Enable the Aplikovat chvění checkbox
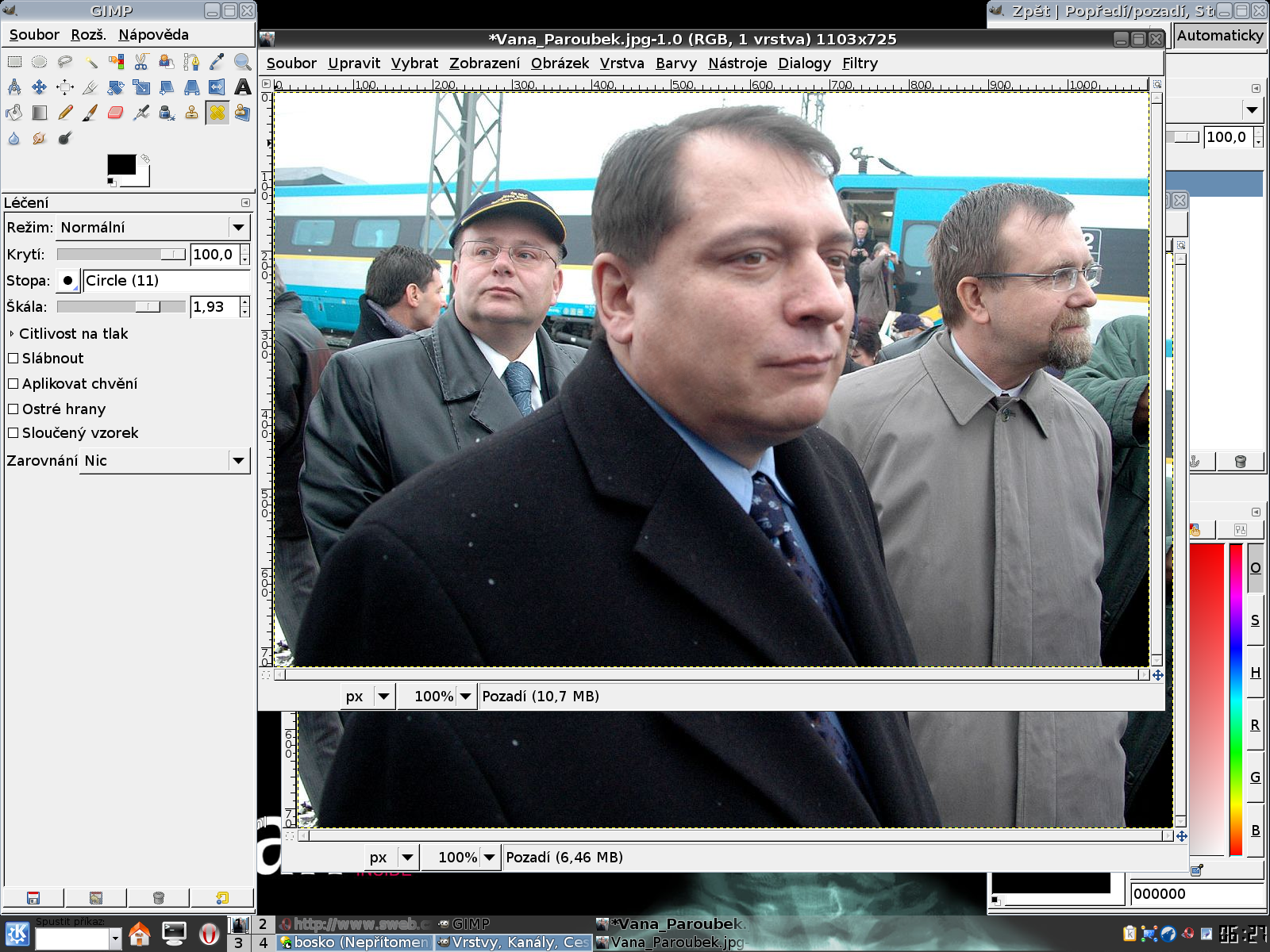This screenshot has height=952, width=1270. (13, 384)
